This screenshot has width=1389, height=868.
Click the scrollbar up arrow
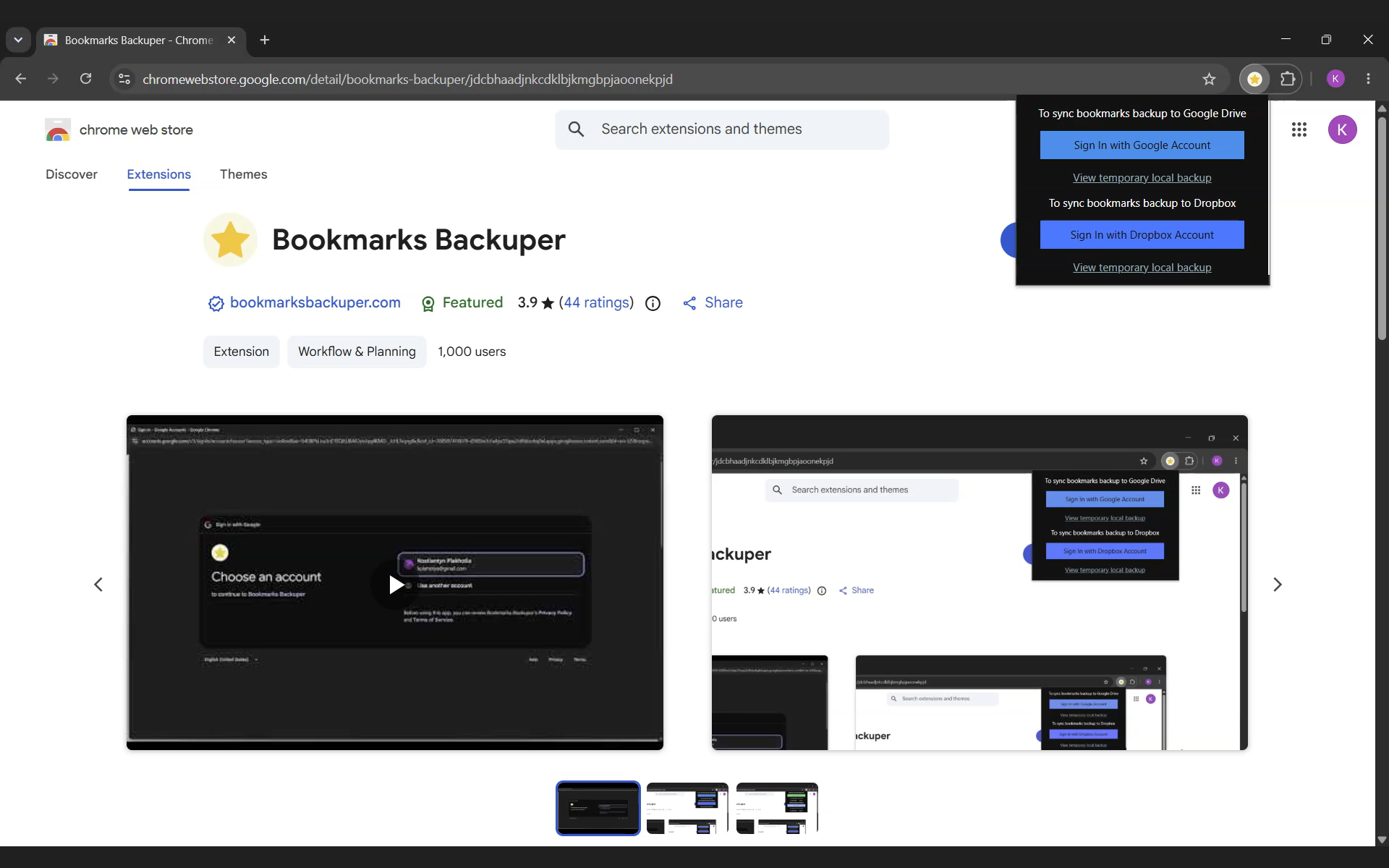1382,108
